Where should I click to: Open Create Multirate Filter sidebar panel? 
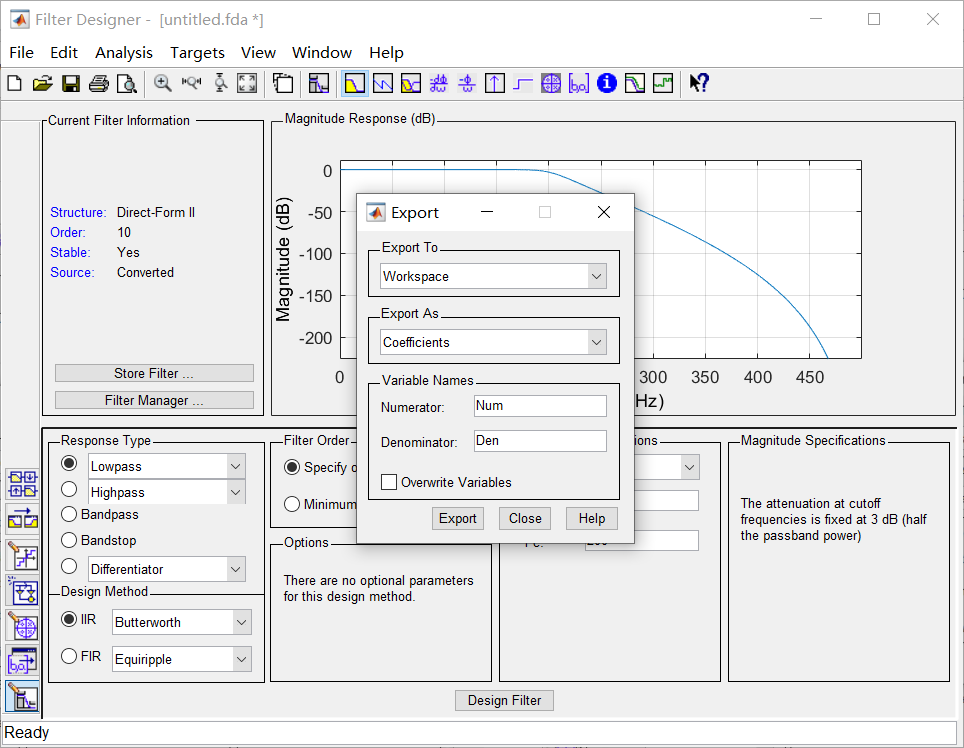[23, 484]
